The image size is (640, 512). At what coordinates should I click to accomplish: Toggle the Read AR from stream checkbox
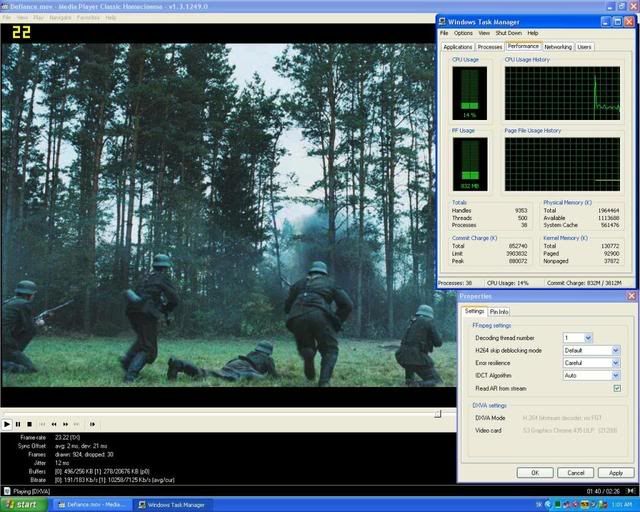617,388
